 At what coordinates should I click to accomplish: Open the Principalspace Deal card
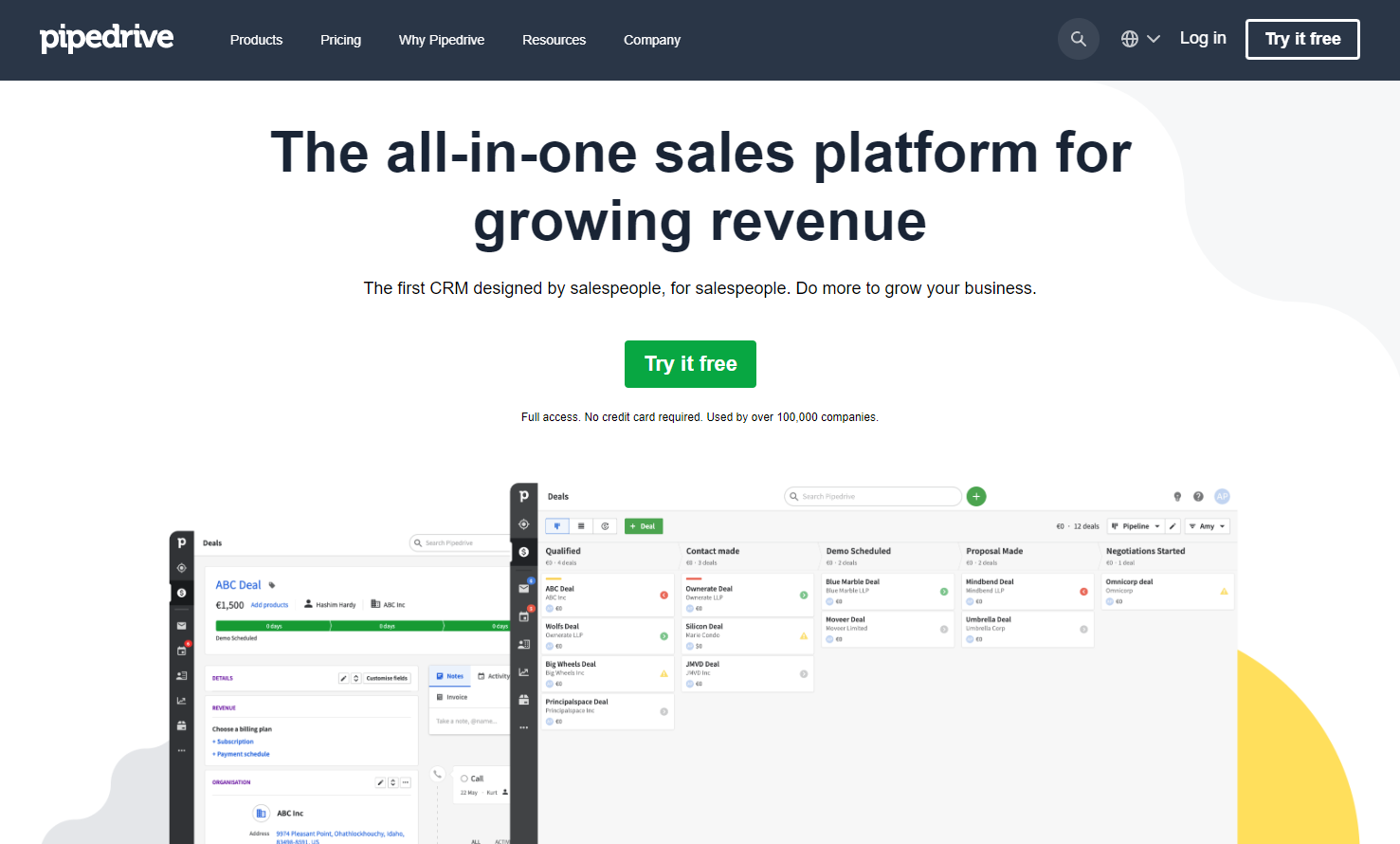tap(607, 712)
